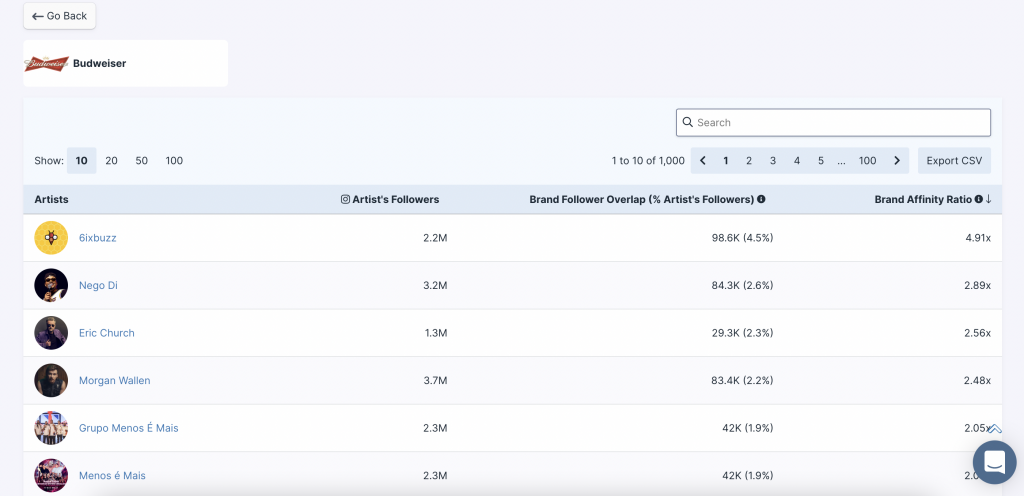Select pagination page 5
The height and width of the screenshot is (496, 1024).
tap(821, 161)
